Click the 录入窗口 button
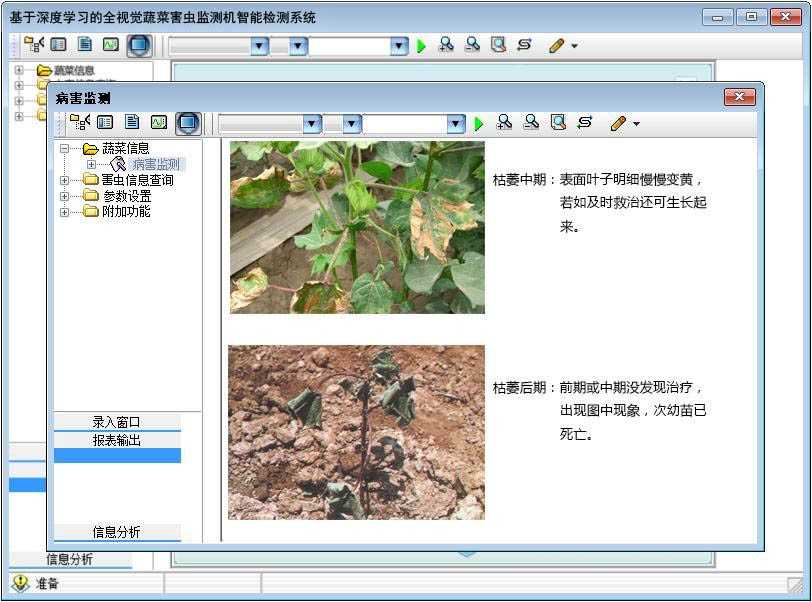The image size is (812, 602). click(x=117, y=422)
